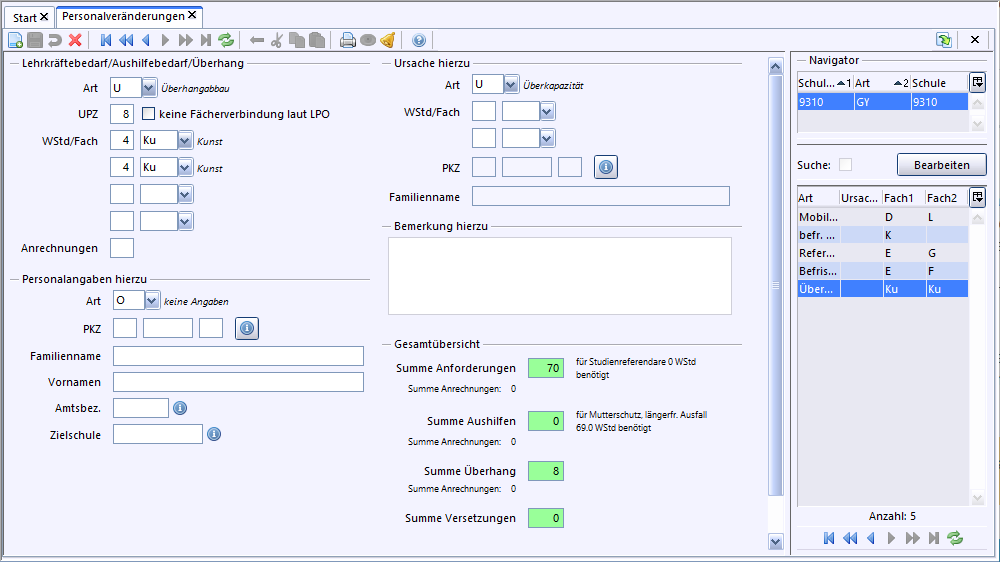Image resolution: width=1000 pixels, height=562 pixels.
Task: Jump to first record in main toolbar
Action: (106, 40)
